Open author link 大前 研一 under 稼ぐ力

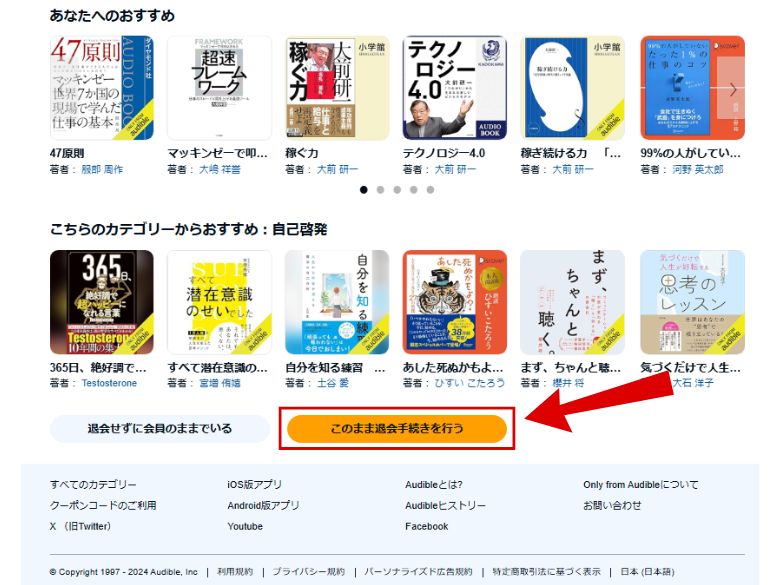tap(337, 170)
